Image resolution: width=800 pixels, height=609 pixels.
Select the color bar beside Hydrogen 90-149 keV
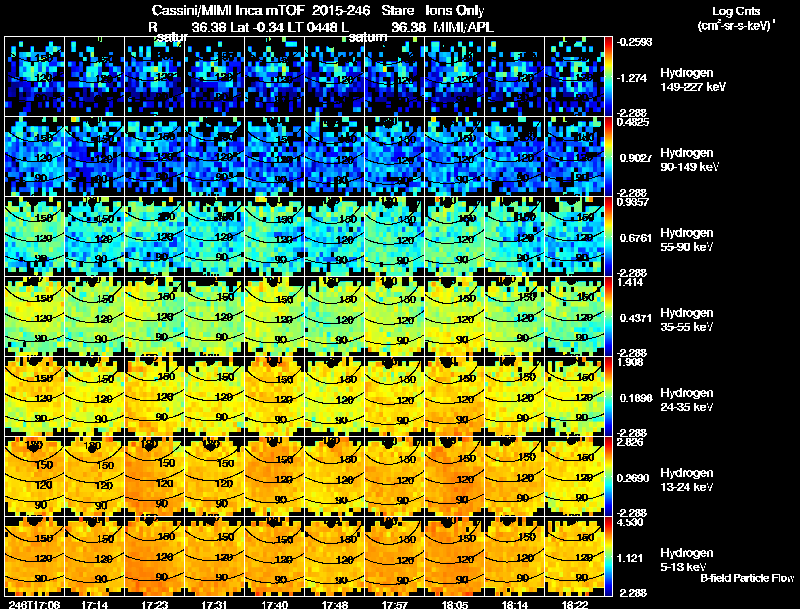(x=608, y=157)
